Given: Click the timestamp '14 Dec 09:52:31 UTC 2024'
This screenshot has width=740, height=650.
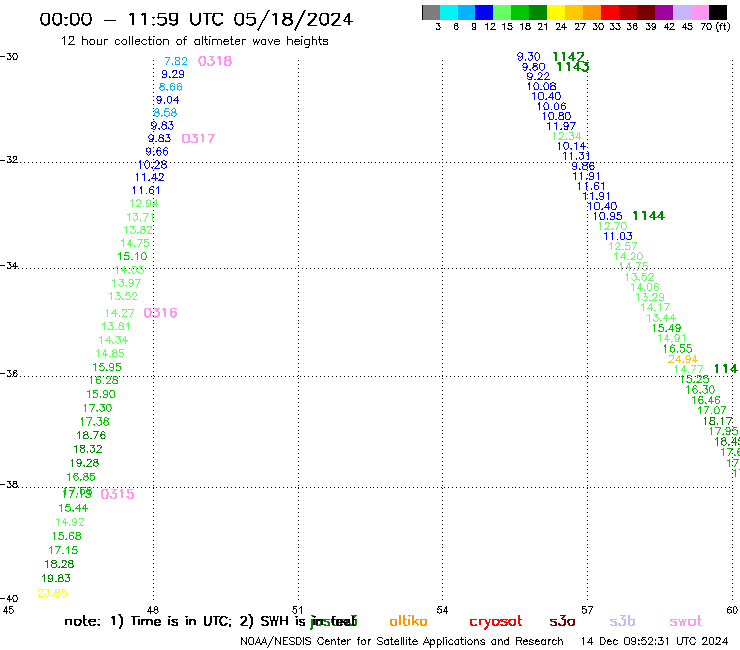Looking at the screenshot, I should 655,641.
